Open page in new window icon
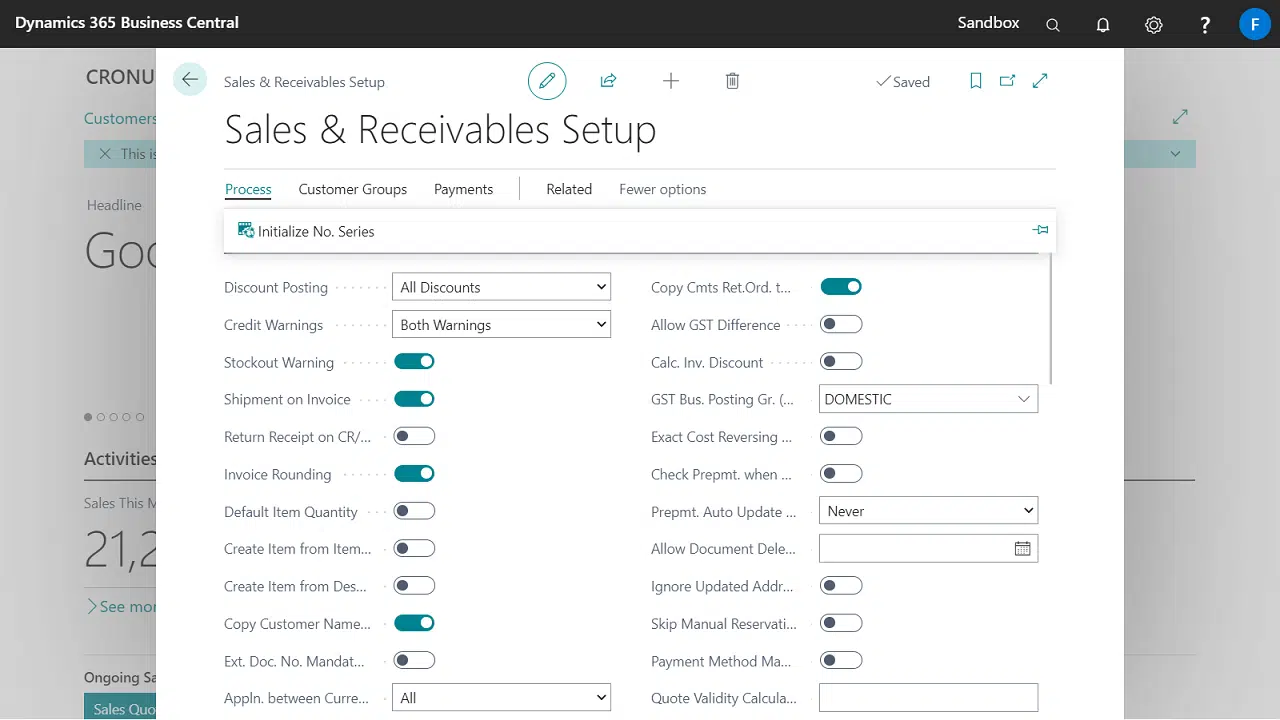 point(1007,81)
